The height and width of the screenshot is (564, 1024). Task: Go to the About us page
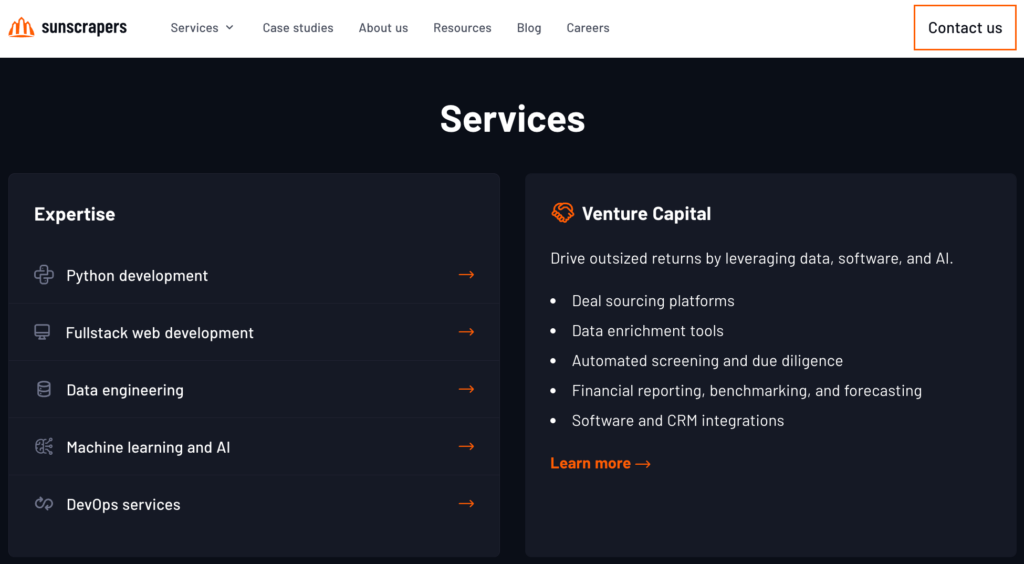pos(383,27)
